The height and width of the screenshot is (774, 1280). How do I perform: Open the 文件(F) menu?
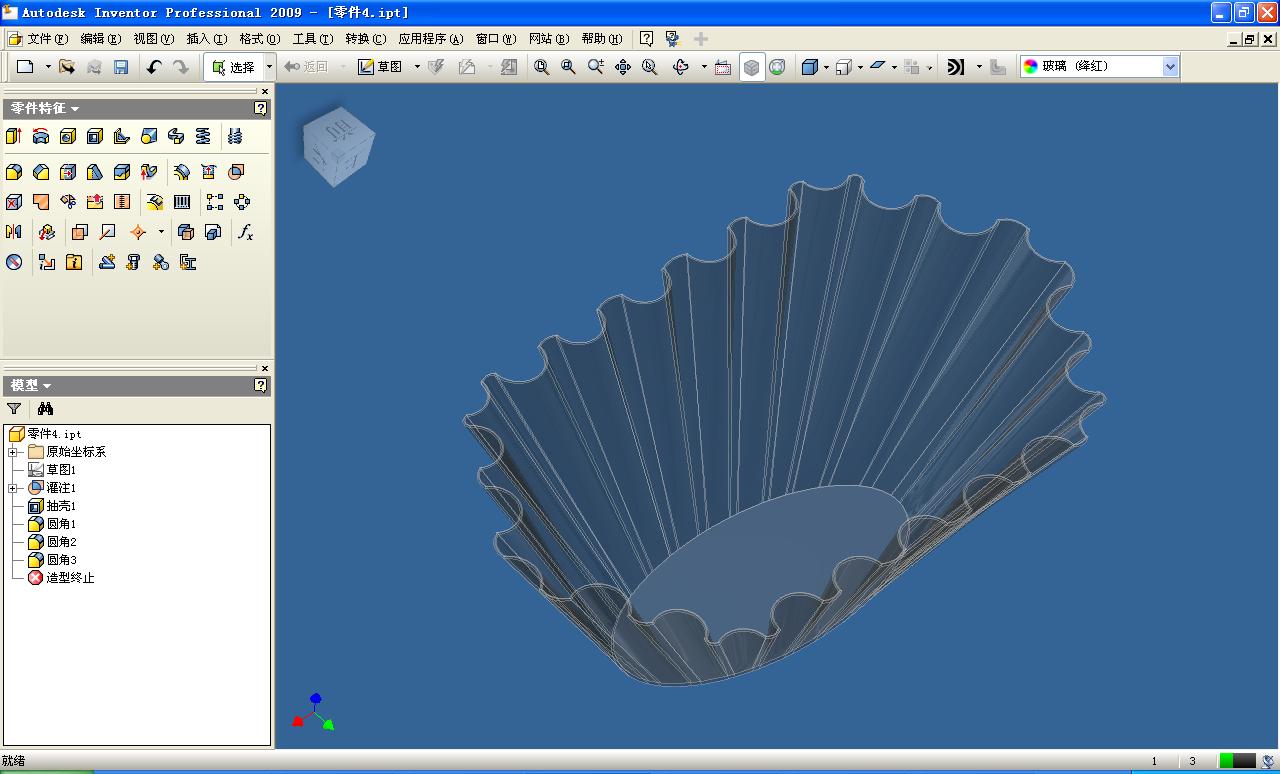(47, 39)
